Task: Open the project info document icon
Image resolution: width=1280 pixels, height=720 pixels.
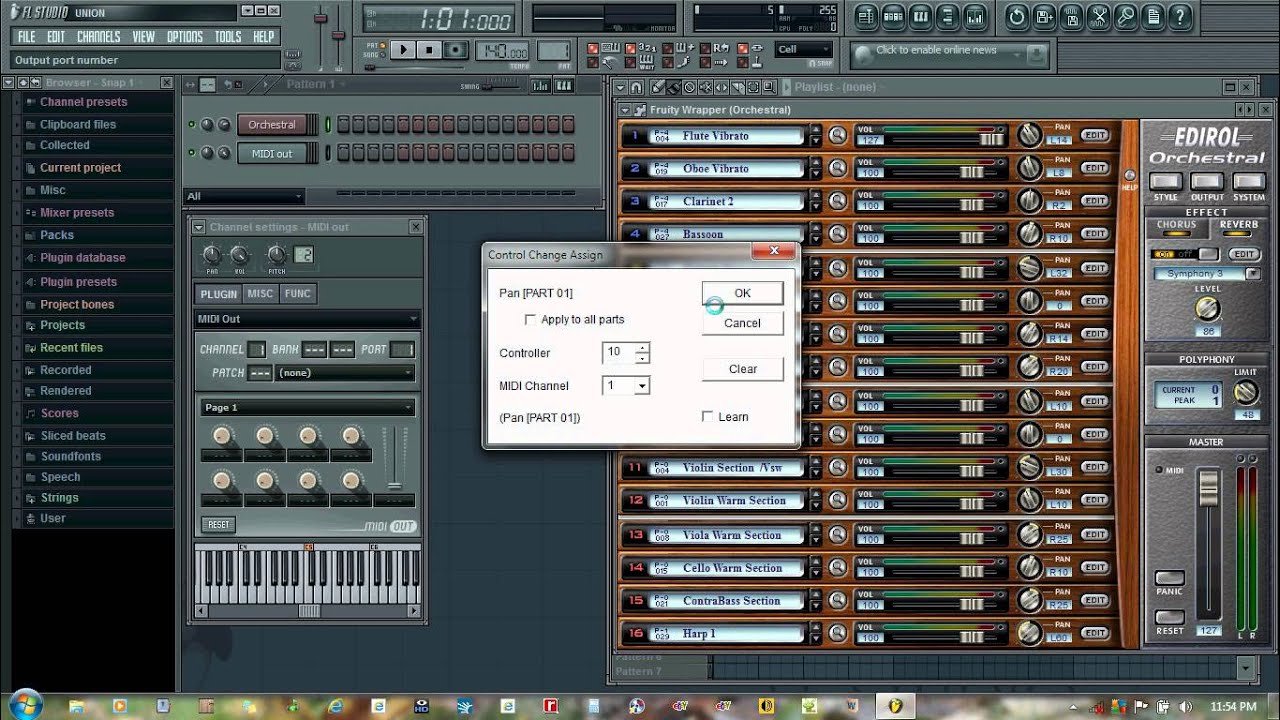Action: tap(1153, 16)
